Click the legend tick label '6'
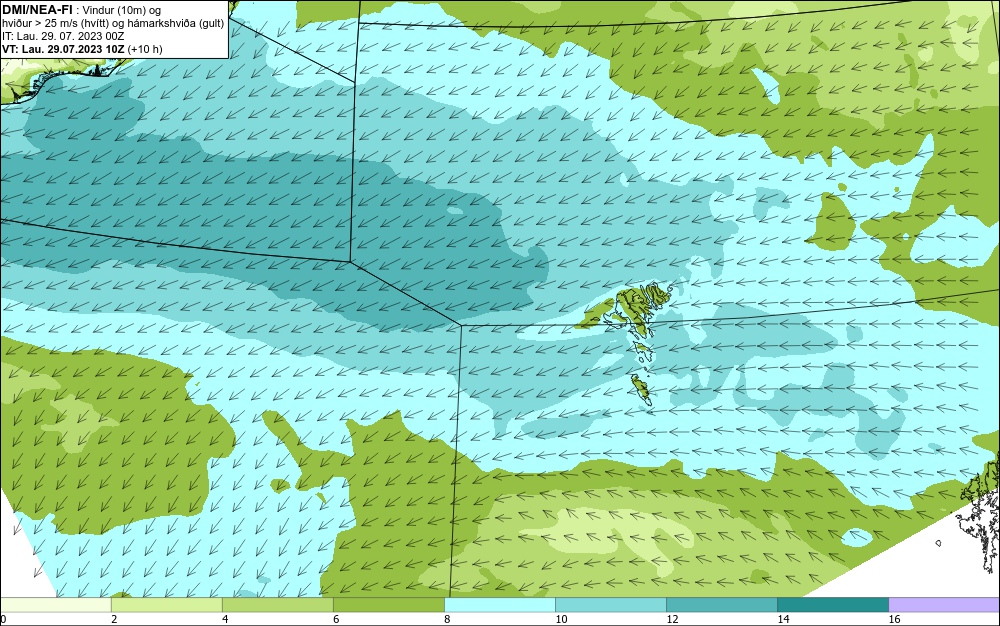This screenshot has height=626, width=1000. pos(336,619)
